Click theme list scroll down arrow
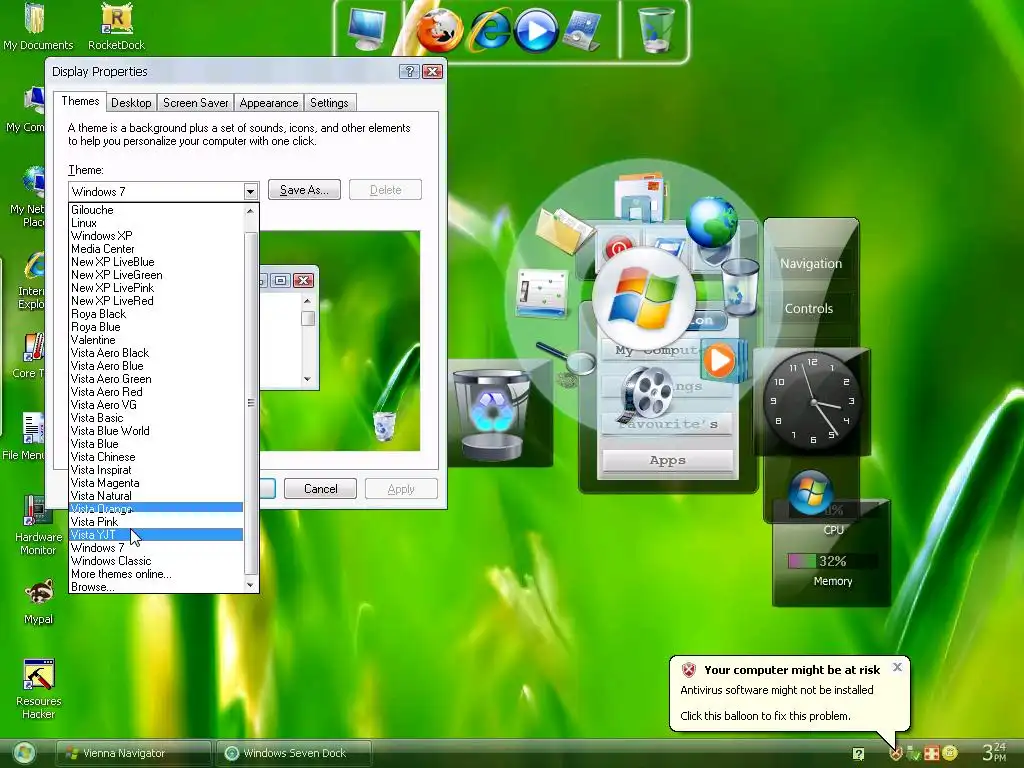This screenshot has width=1024, height=768. (x=250, y=585)
